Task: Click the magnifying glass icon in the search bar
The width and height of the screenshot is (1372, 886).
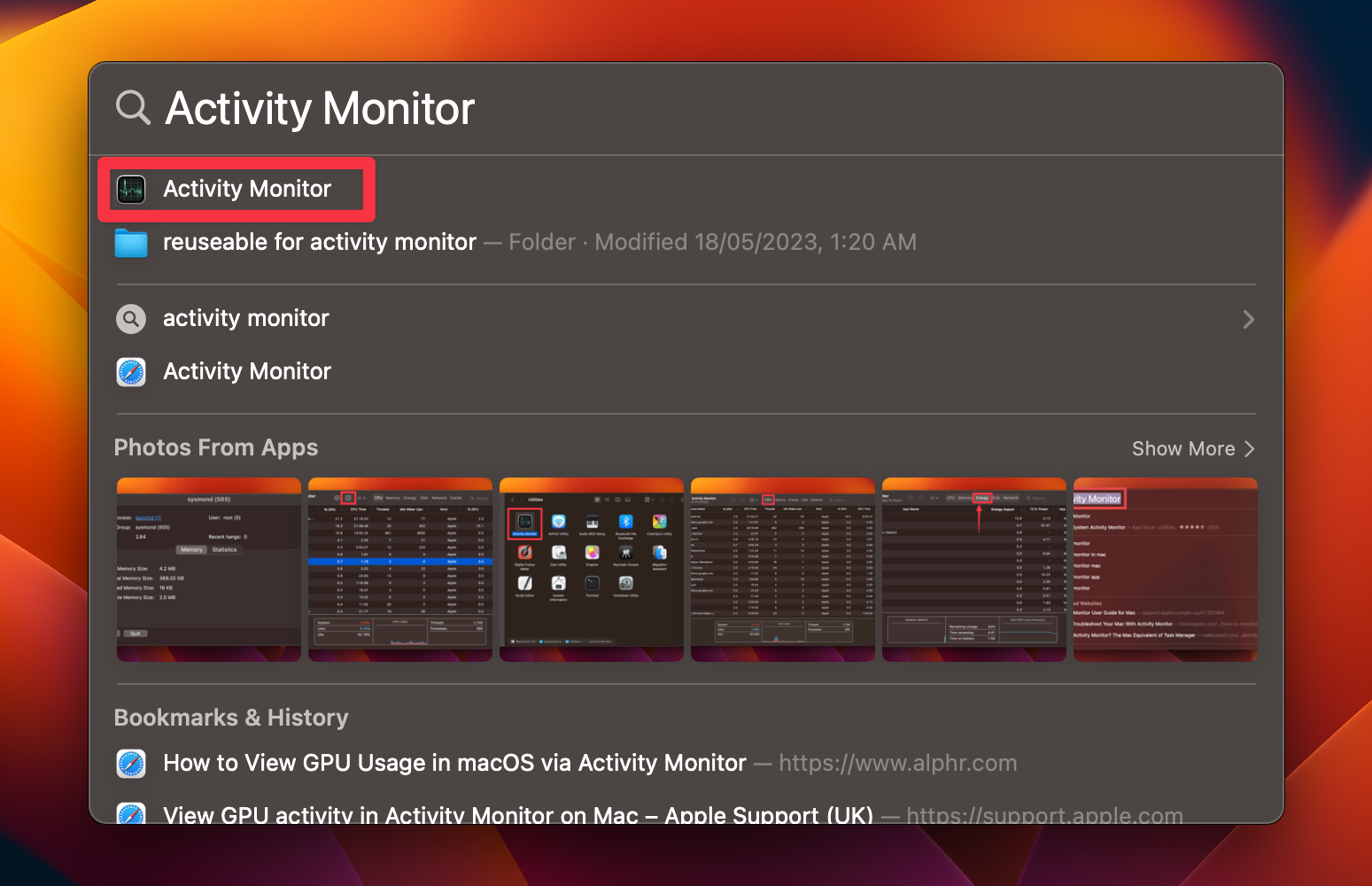Action: pos(131,106)
